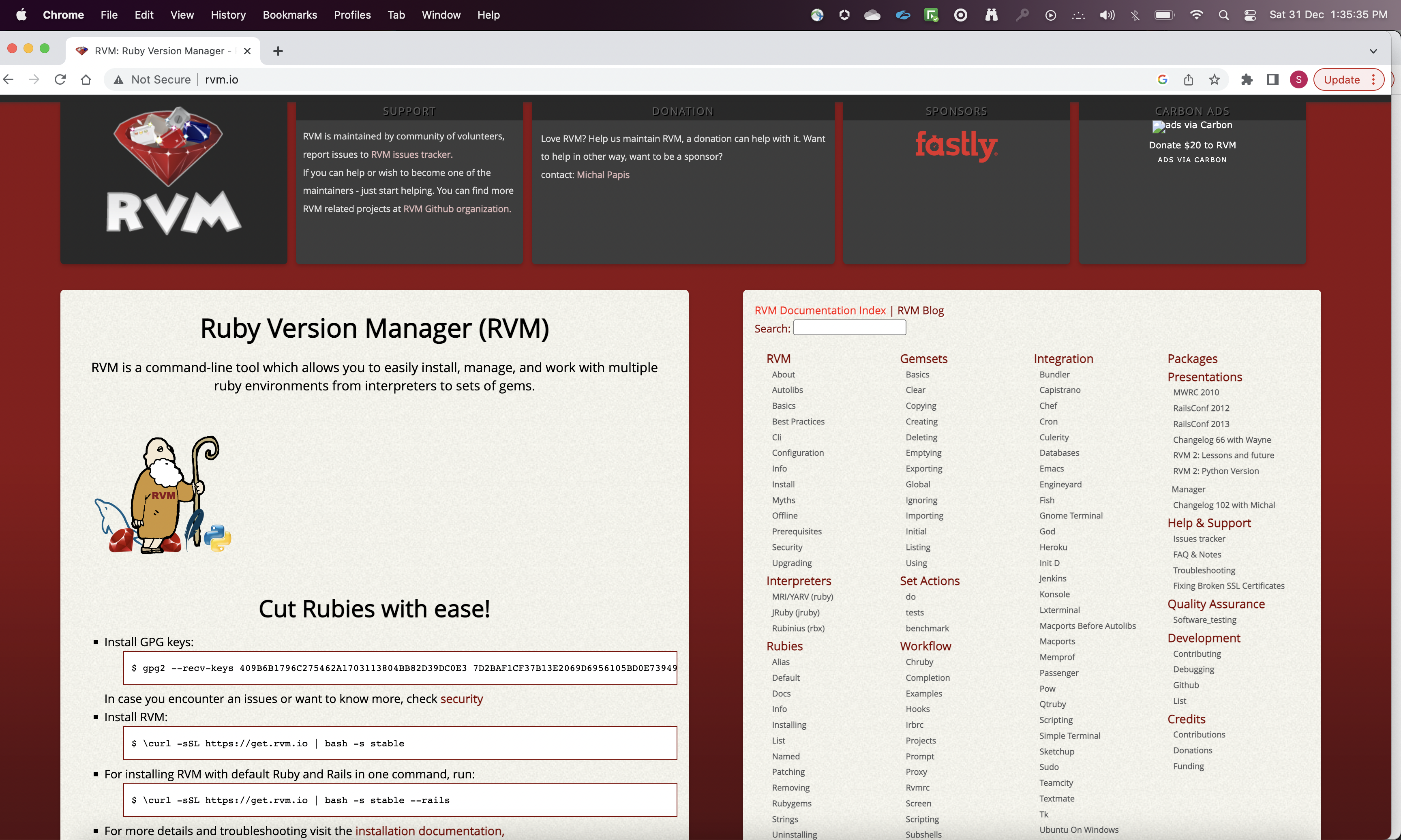The height and width of the screenshot is (840, 1401).
Task: Open the History menu
Action: click(228, 15)
